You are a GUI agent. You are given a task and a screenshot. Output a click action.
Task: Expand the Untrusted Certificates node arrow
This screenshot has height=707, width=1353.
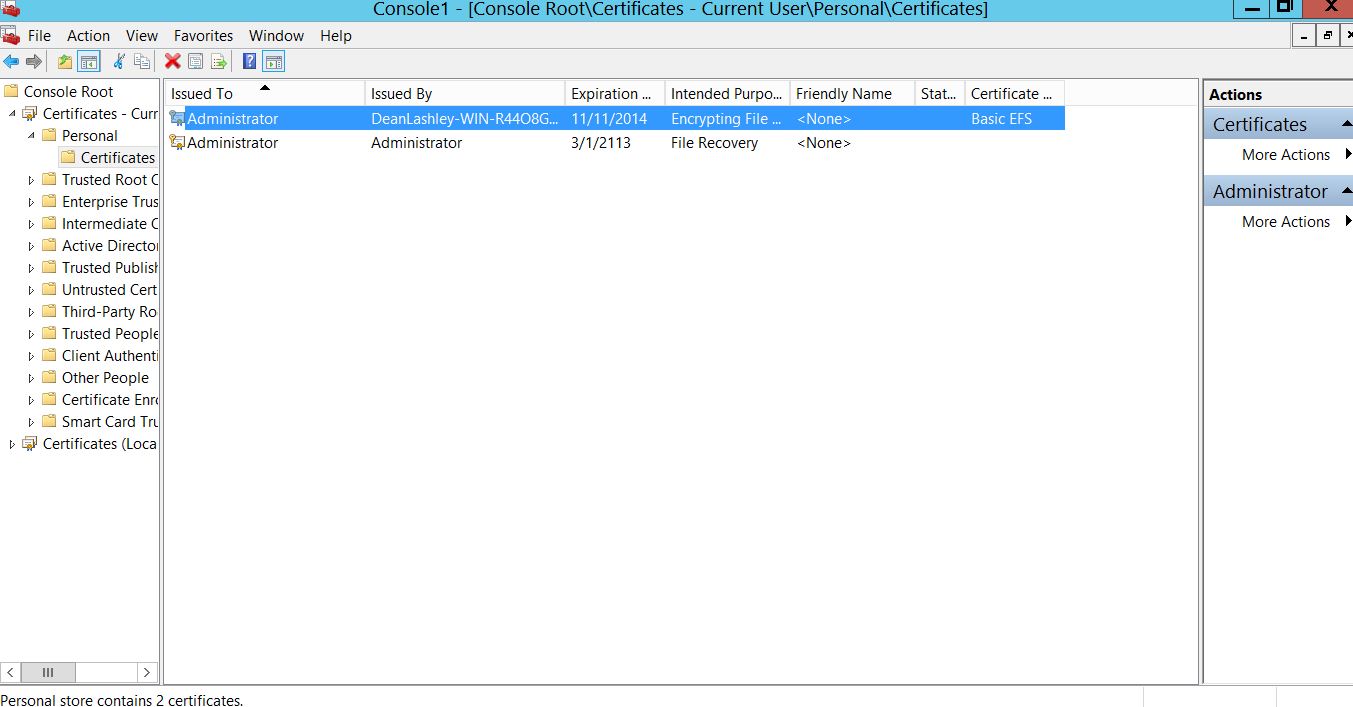31,290
